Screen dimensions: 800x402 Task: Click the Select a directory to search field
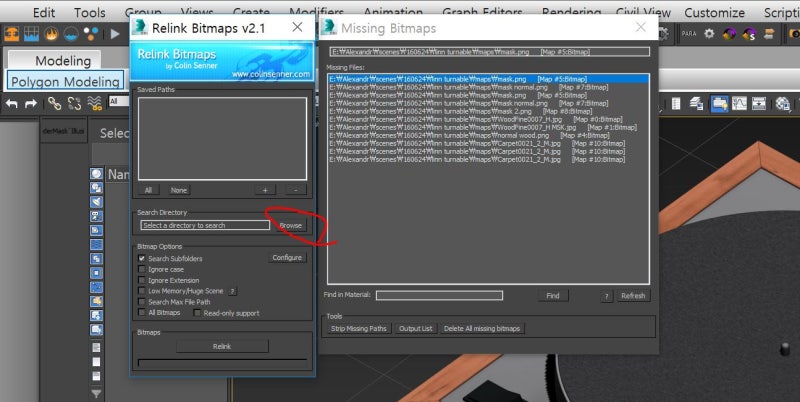click(205, 225)
